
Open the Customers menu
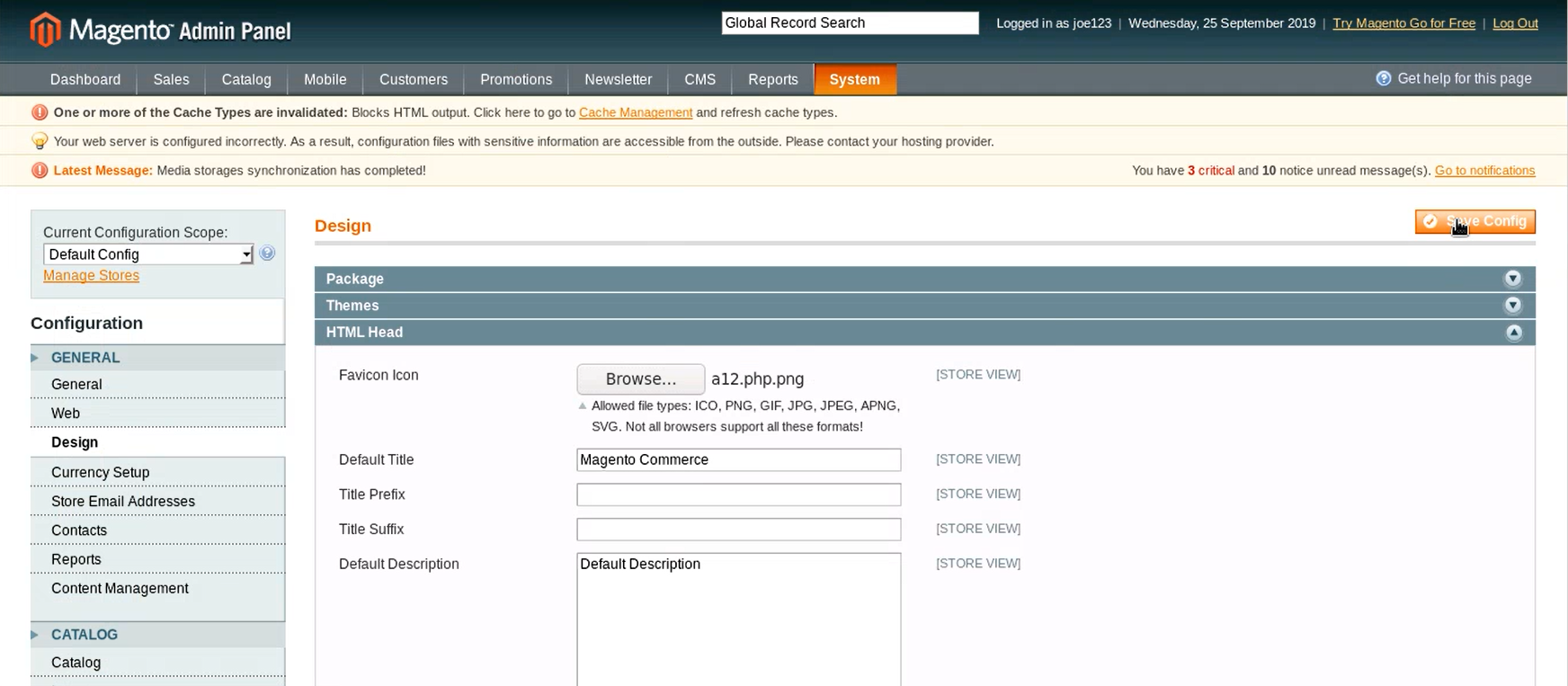pos(414,79)
